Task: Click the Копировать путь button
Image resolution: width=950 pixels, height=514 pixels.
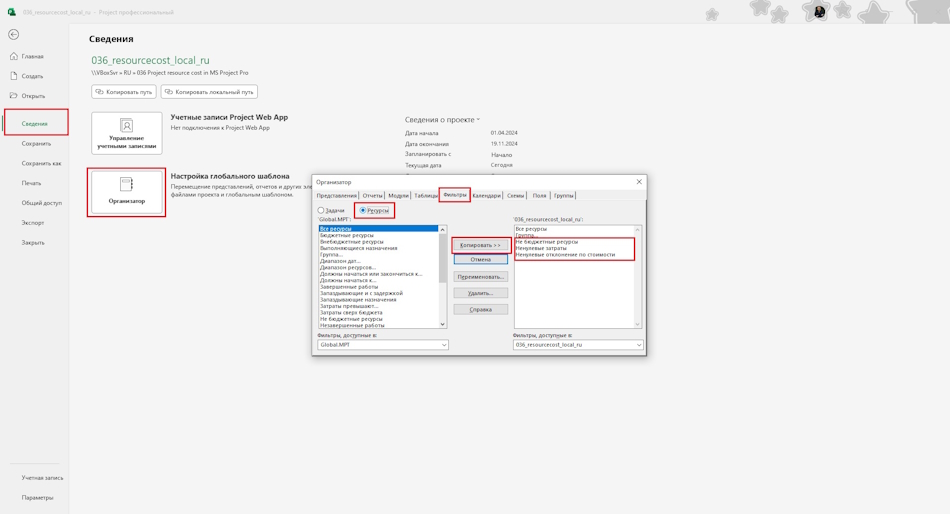Action: coord(124,92)
